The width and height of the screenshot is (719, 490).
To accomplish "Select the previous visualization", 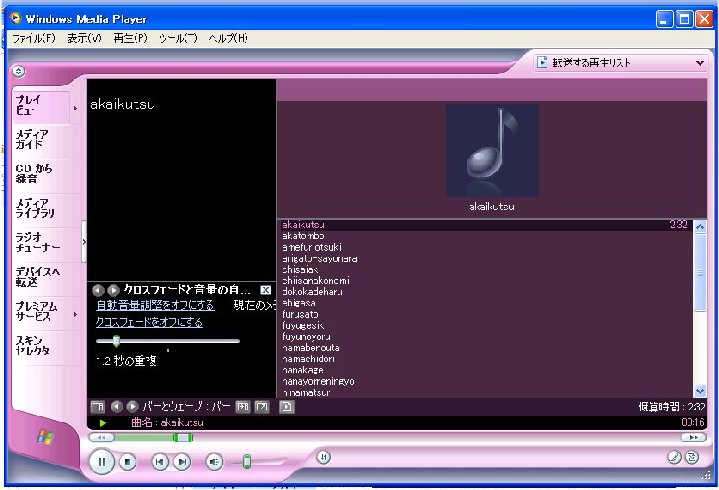I will [116, 407].
